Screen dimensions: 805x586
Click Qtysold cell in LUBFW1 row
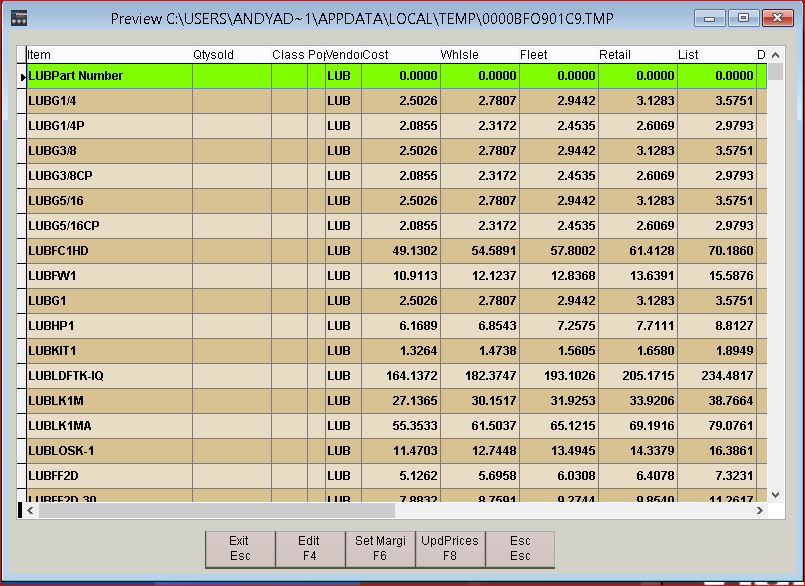click(232, 276)
